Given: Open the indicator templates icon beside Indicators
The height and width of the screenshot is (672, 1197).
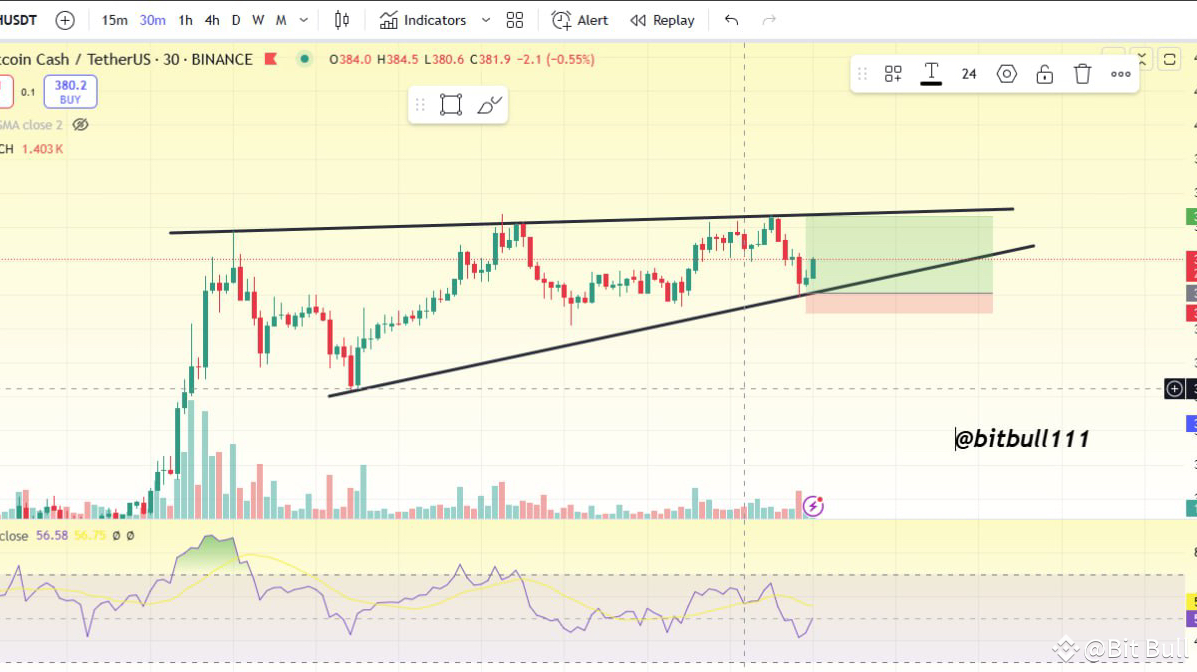Looking at the screenshot, I should [514, 19].
